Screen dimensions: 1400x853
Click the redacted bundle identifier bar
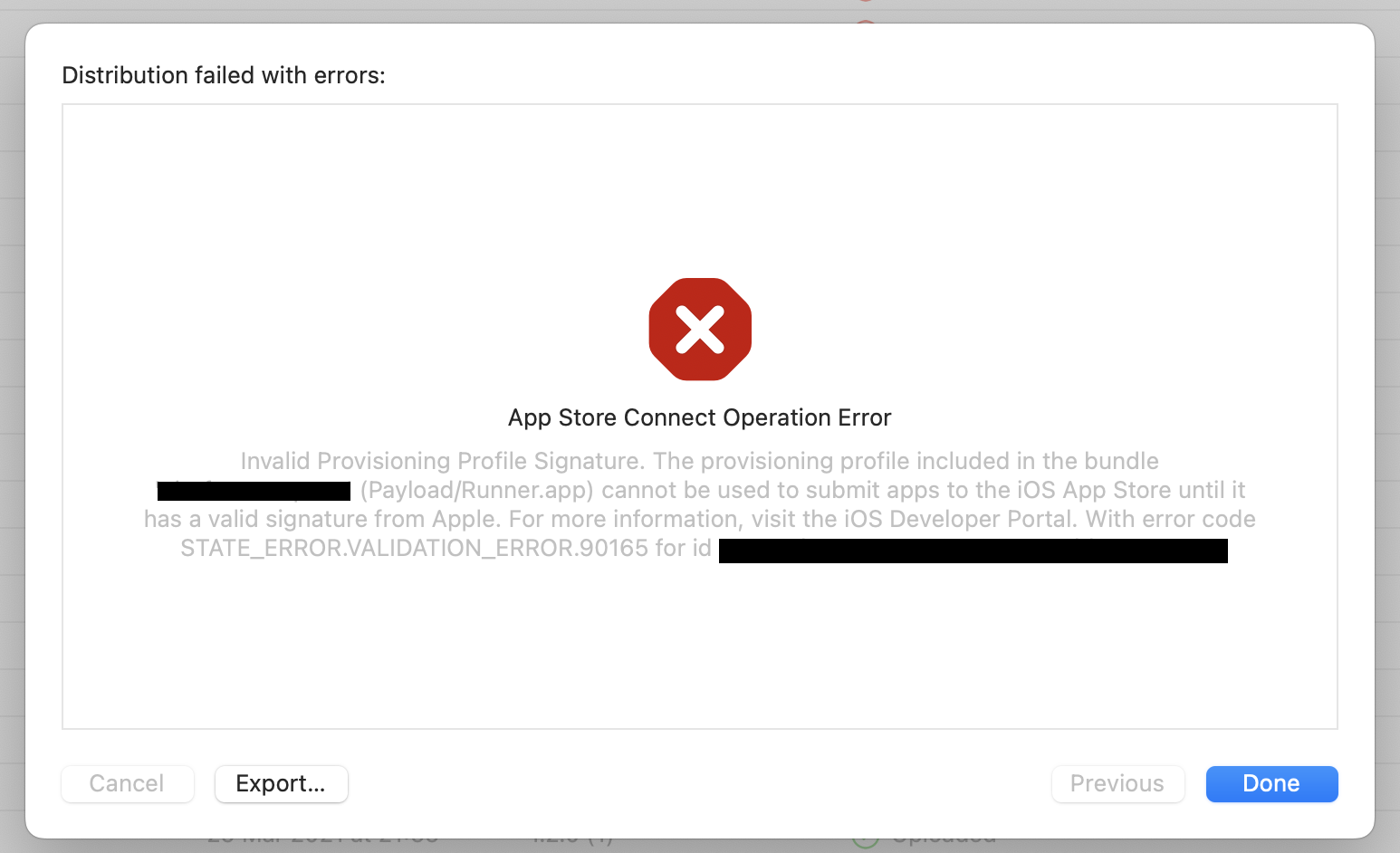253,491
